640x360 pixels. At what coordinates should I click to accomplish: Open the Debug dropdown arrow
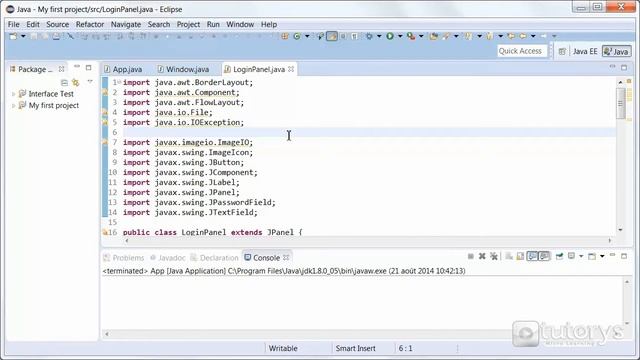(x=379, y=36)
